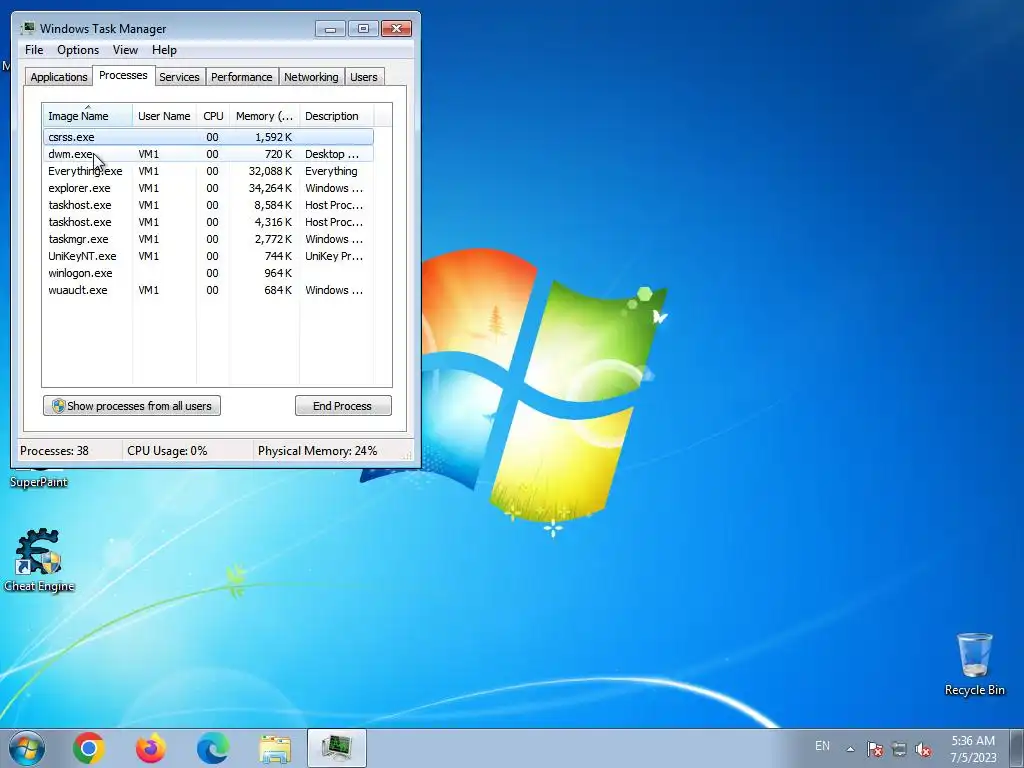Select the UniKeyNT.exe process
This screenshot has width=1024, height=768.
point(208,256)
